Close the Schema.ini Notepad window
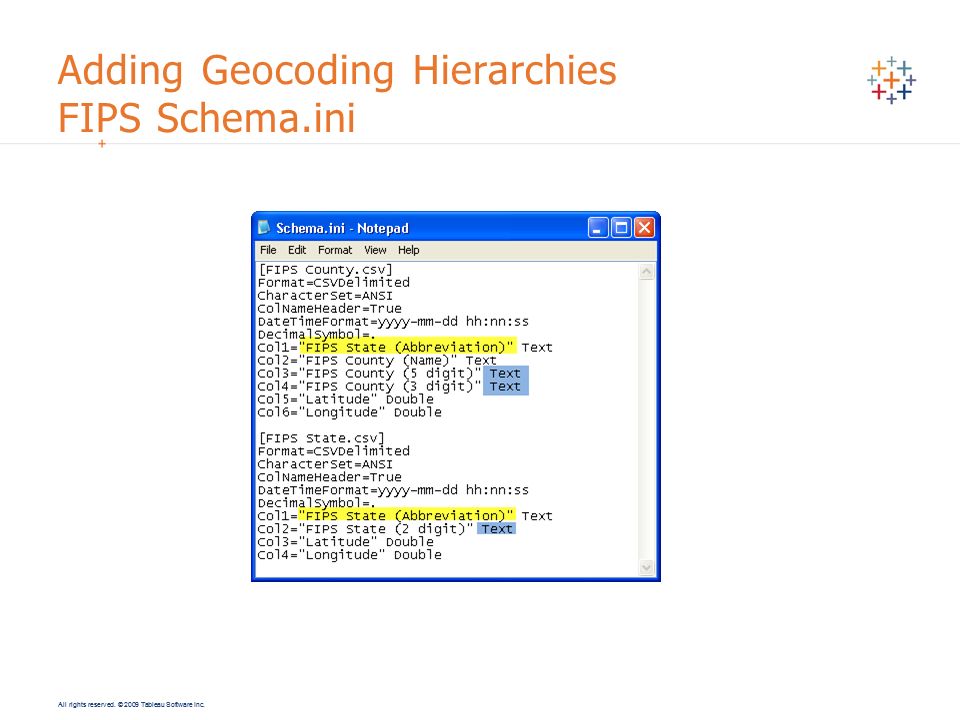The width and height of the screenshot is (960, 720). click(x=644, y=228)
